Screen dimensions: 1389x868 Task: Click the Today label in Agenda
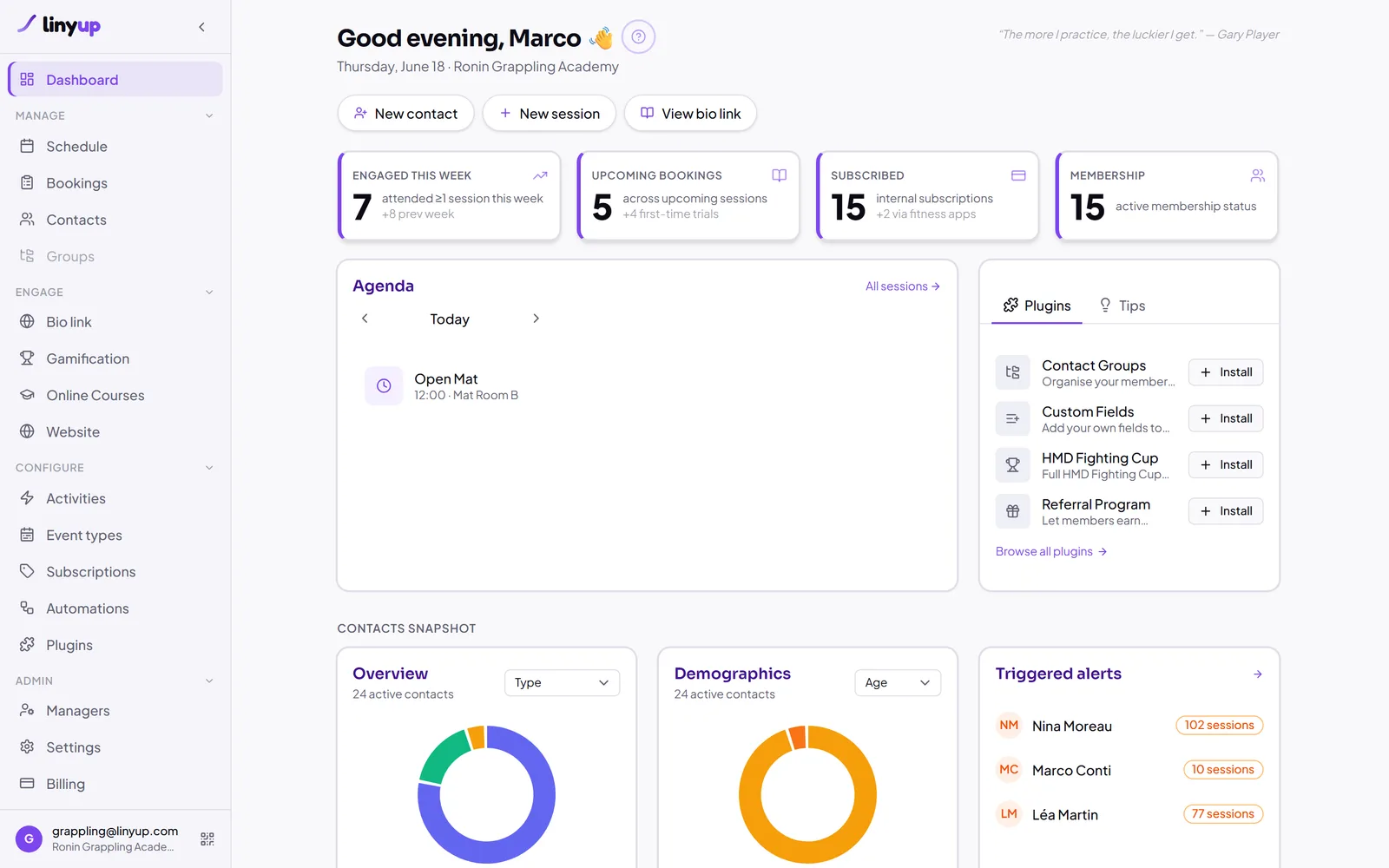click(x=450, y=319)
